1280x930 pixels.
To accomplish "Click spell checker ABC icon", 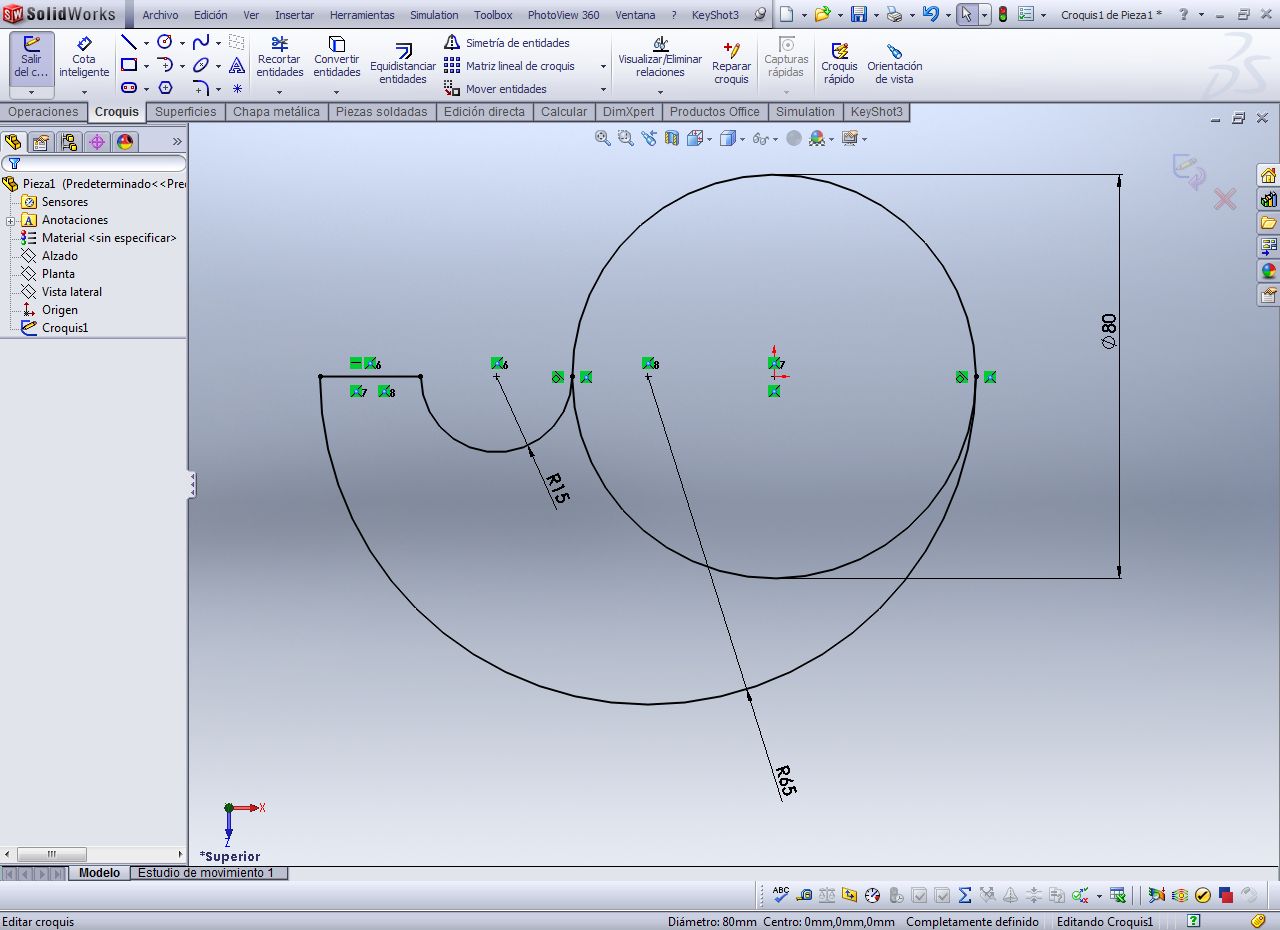I will pyautogui.click(x=781, y=895).
